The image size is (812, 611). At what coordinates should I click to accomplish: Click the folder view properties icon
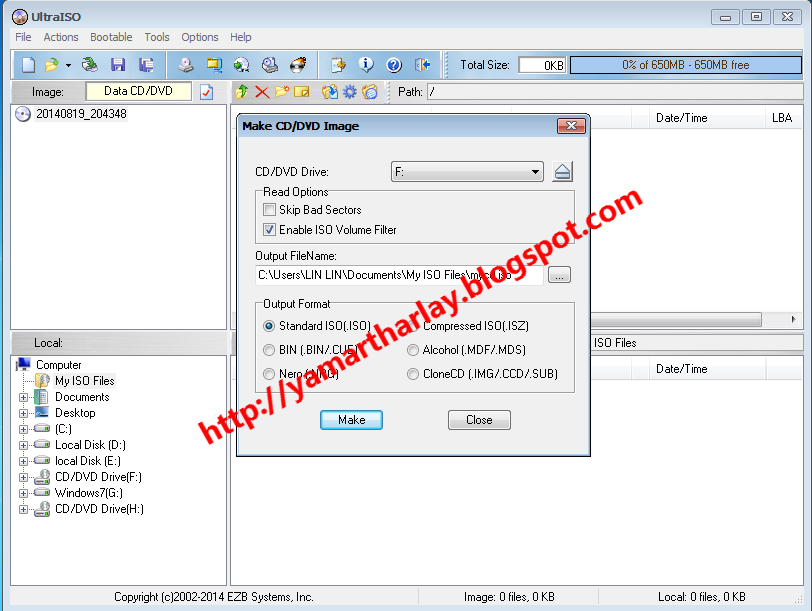tap(370, 92)
